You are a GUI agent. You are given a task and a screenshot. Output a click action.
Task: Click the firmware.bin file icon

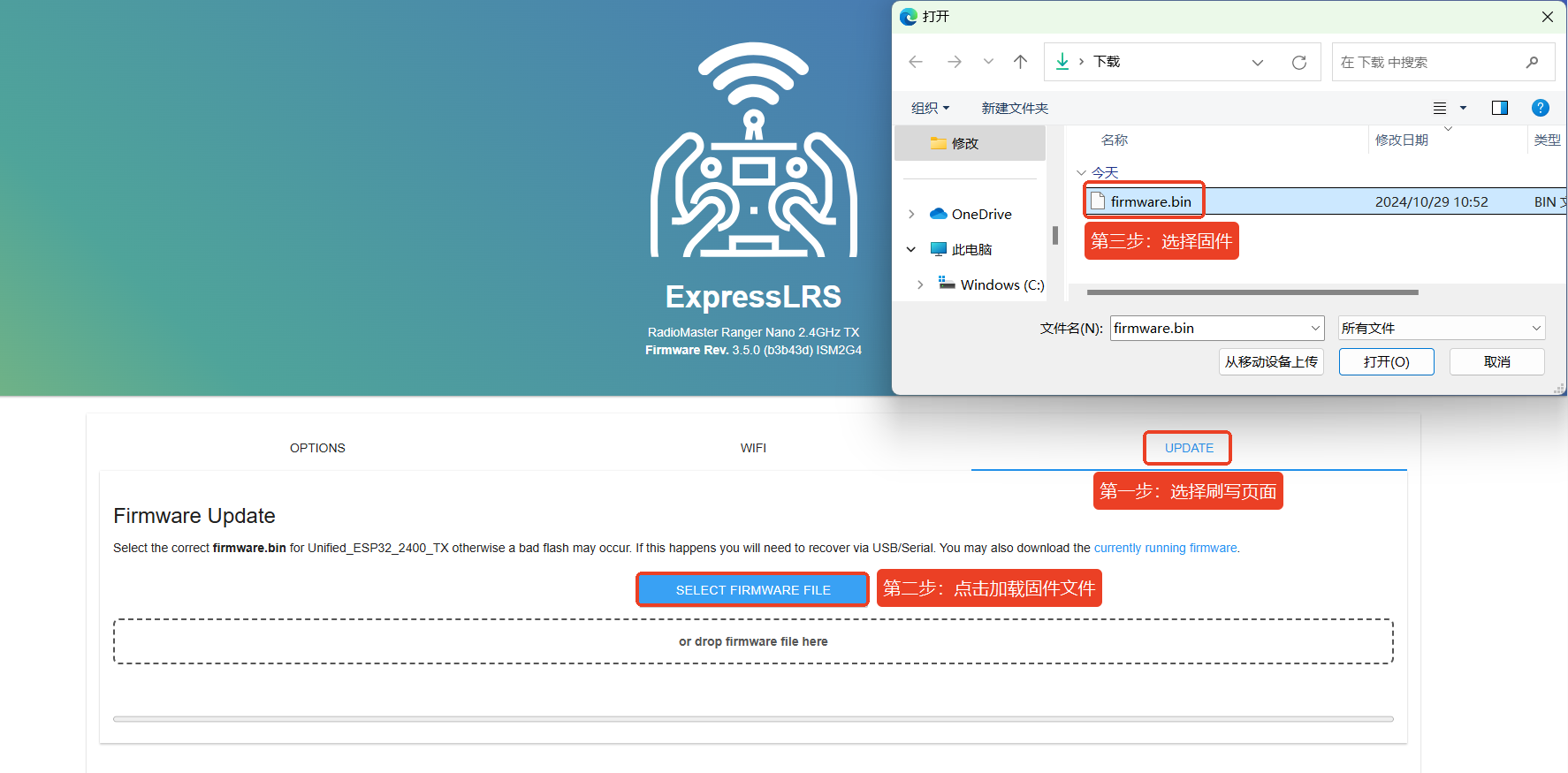click(1097, 201)
